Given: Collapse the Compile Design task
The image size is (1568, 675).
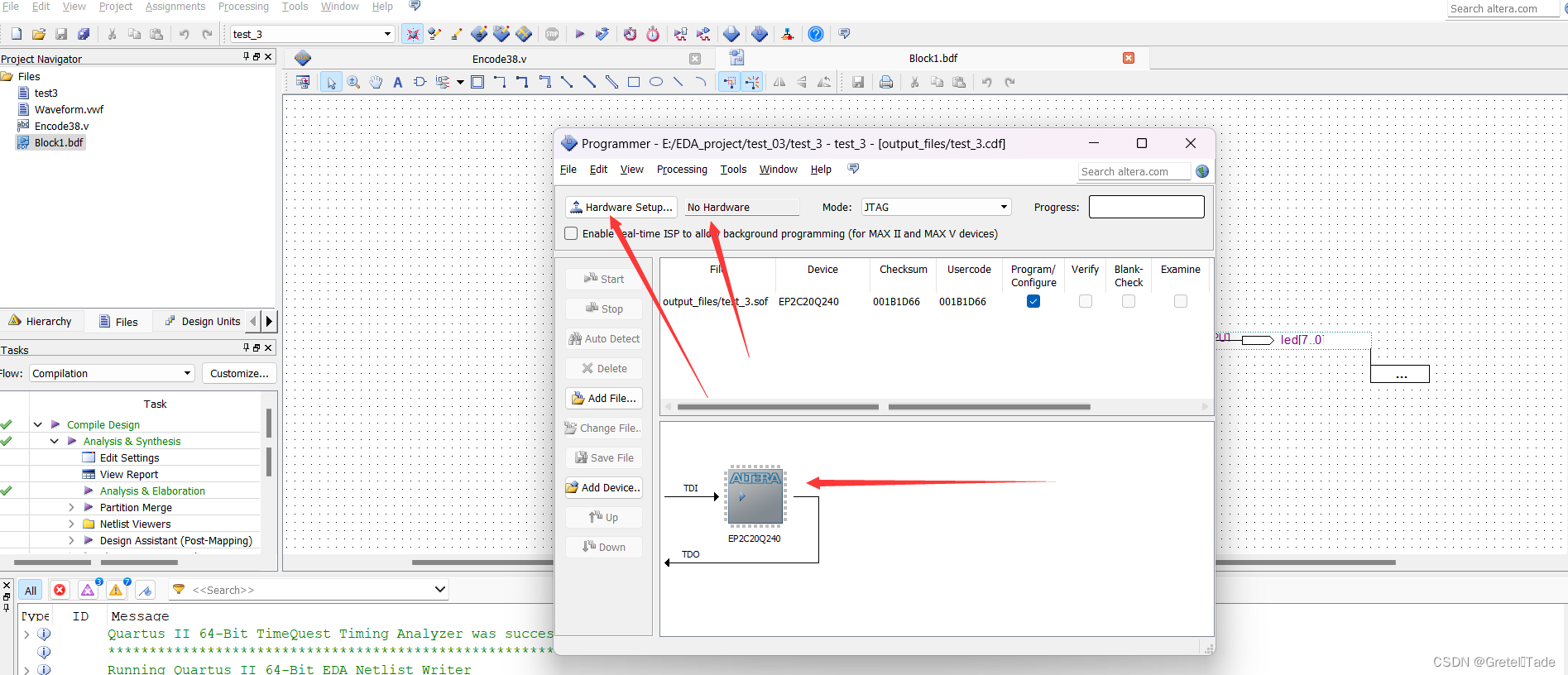Looking at the screenshot, I should tap(38, 424).
